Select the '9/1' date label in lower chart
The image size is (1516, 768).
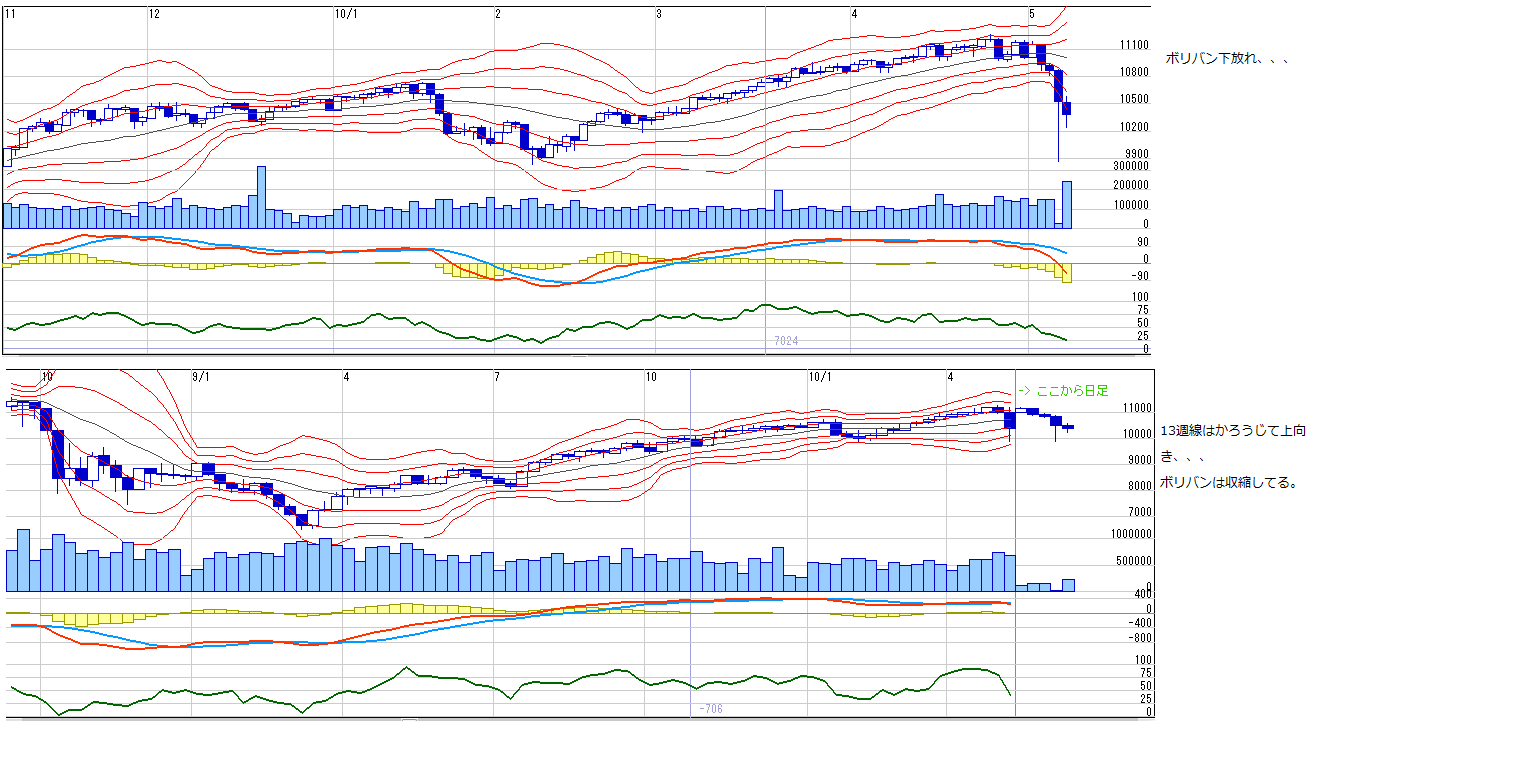[x=200, y=377]
